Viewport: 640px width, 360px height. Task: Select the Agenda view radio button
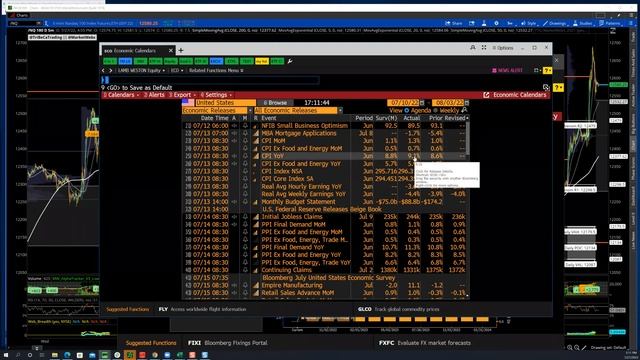[x=407, y=111]
